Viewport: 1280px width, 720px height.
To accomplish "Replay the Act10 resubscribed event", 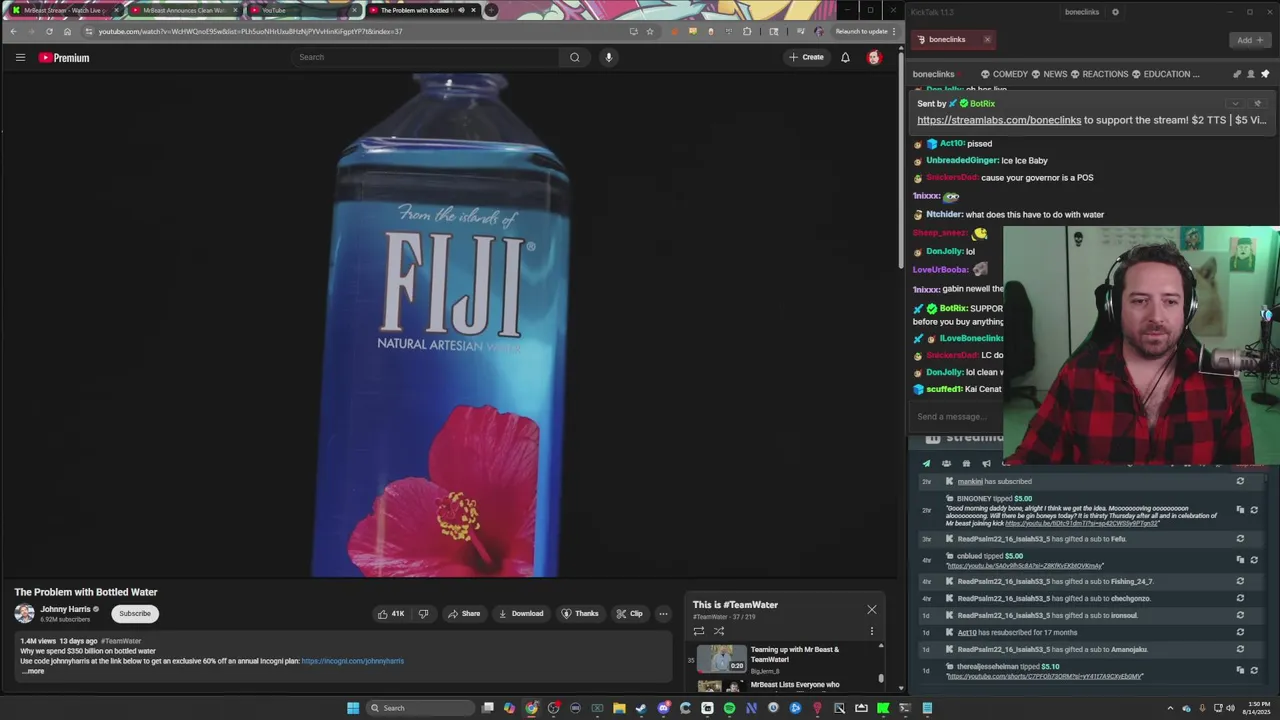I will coord(1240,632).
